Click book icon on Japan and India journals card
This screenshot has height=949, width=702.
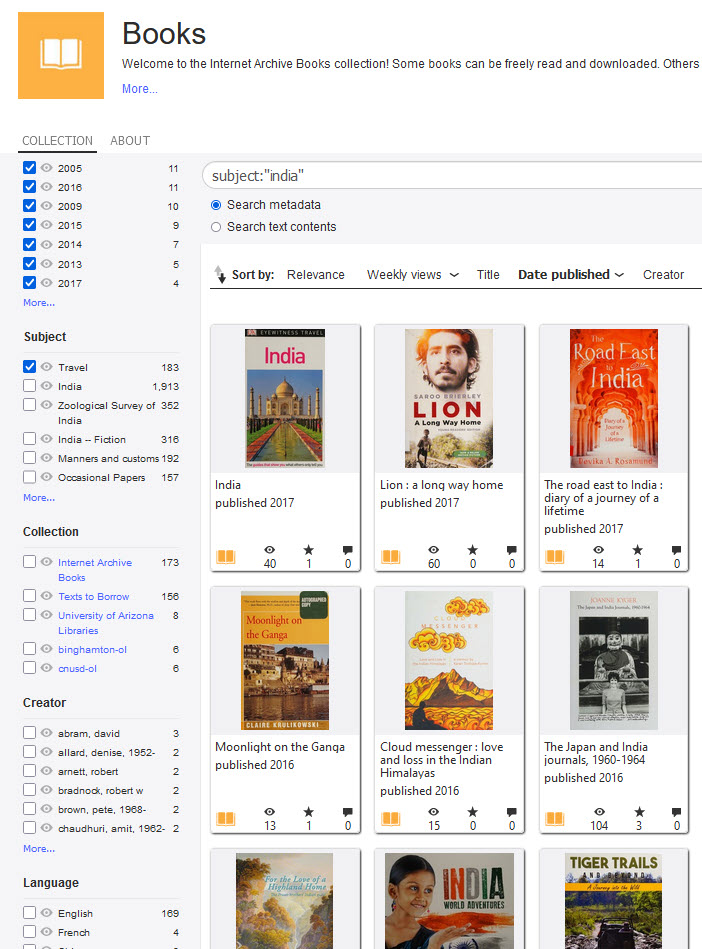[555, 818]
